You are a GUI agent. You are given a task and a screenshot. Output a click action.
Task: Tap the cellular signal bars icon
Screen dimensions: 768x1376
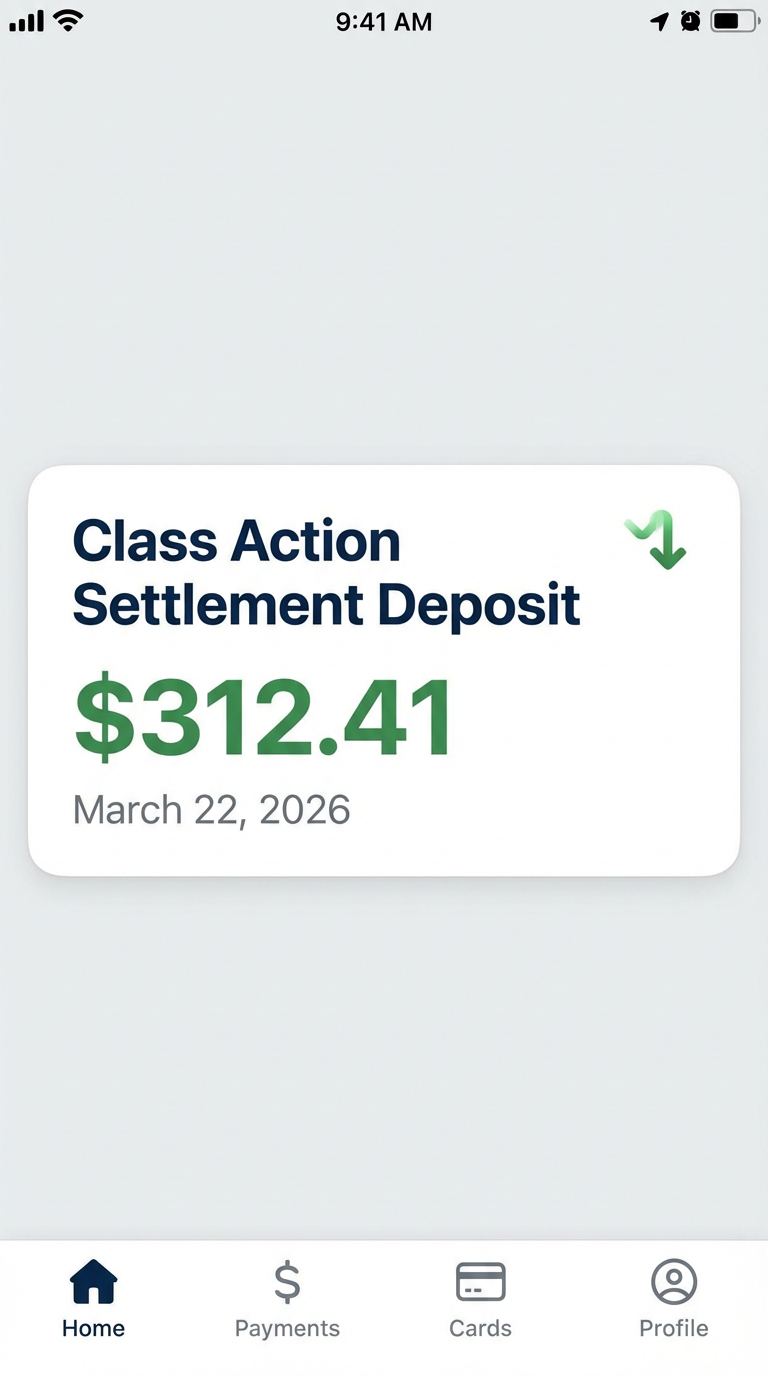pyautogui.click(x=24, y=20)
